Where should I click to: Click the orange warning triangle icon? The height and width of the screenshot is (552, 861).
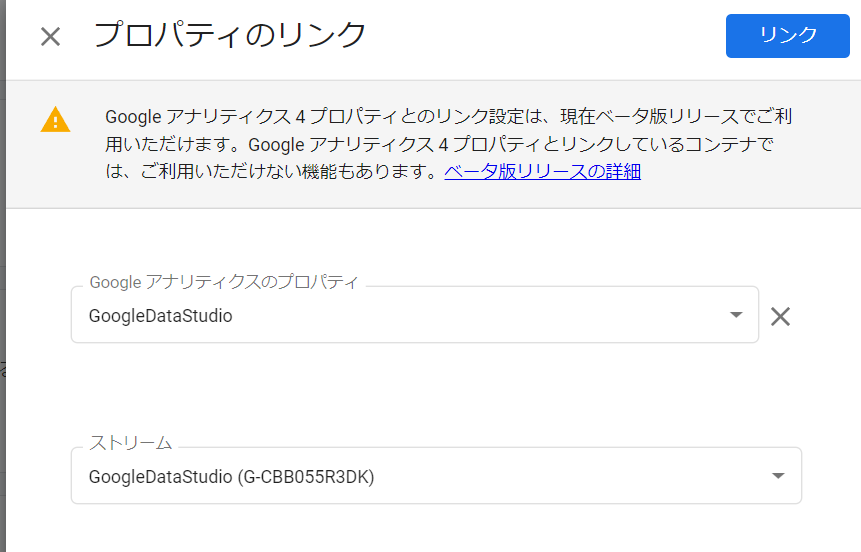tap(55, 119)
